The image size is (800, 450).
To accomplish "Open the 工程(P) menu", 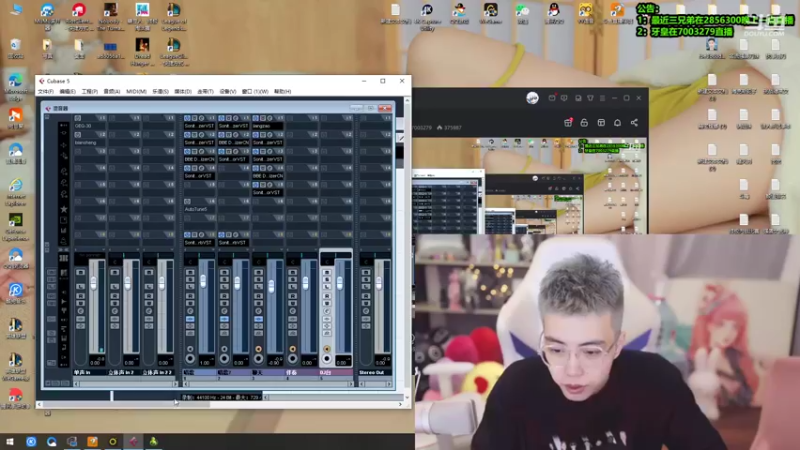I will (x=89, y=92).
